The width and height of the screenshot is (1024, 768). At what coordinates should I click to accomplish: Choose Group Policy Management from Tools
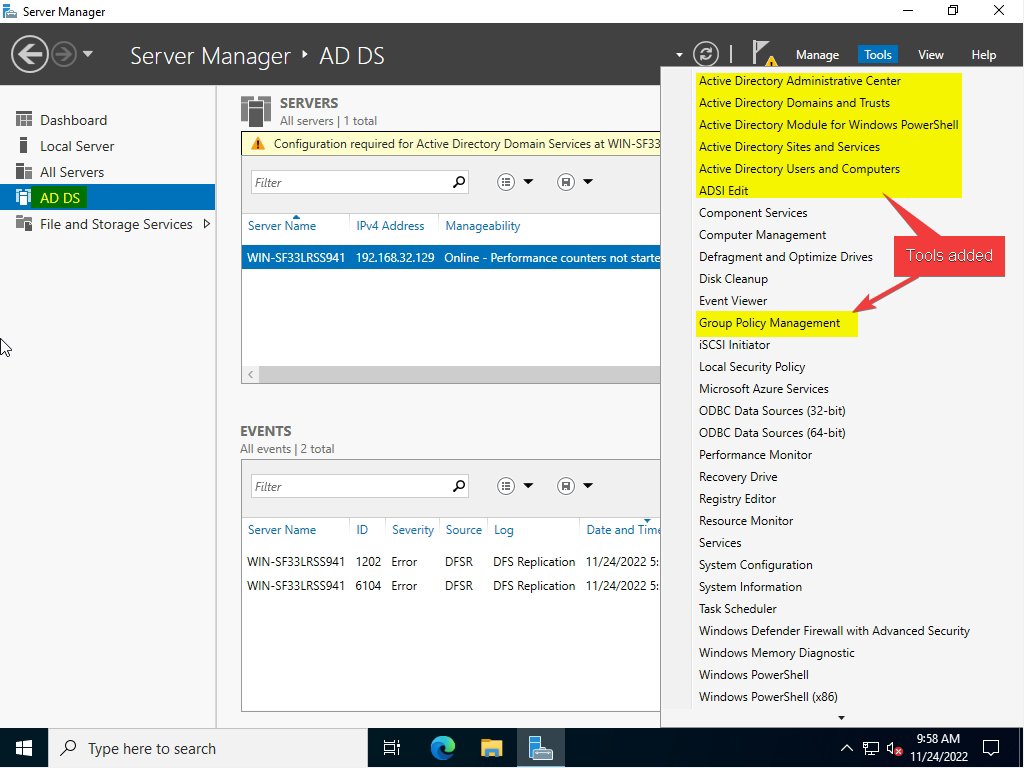tap(769, 323)
